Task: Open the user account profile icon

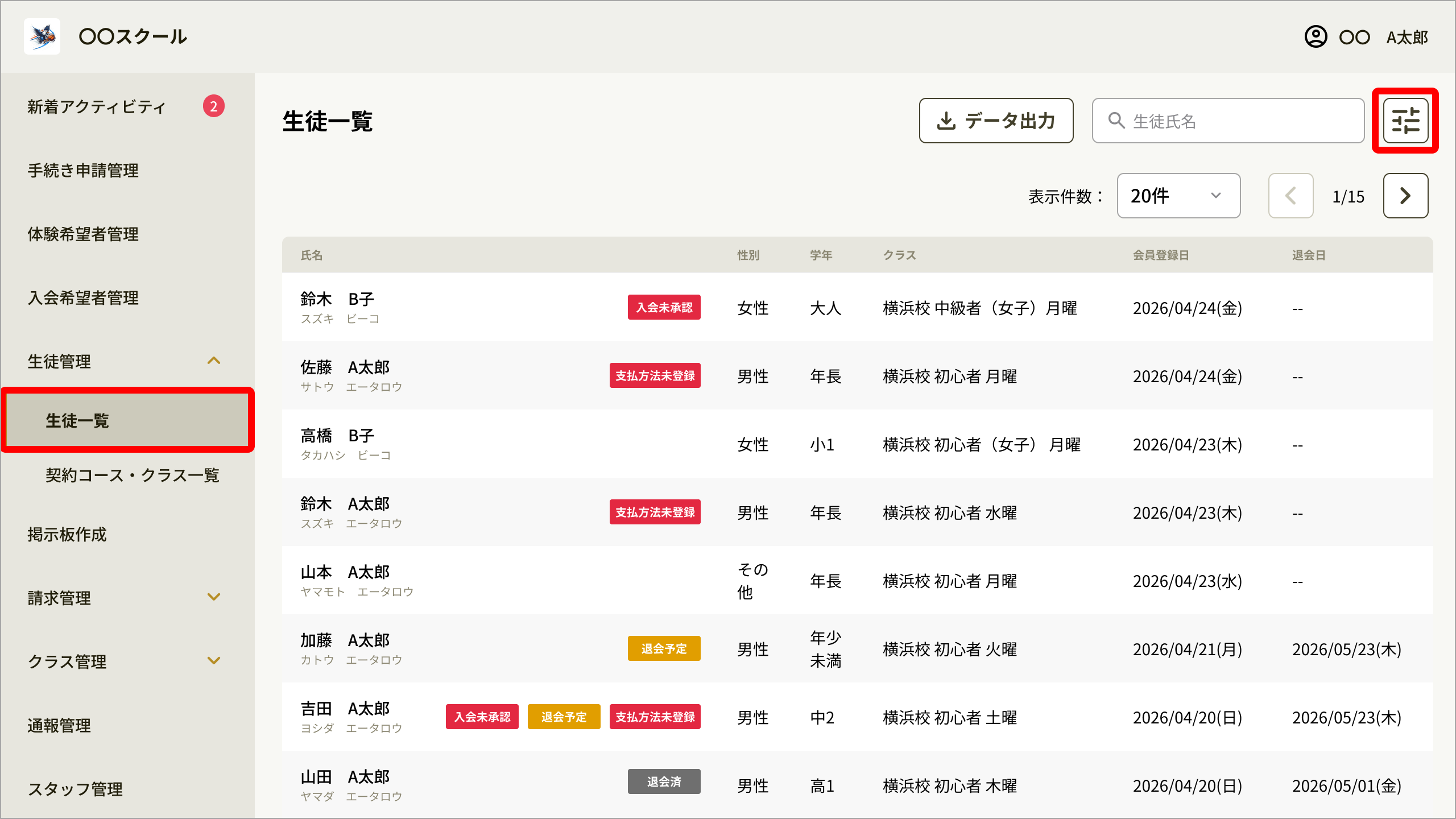Action: [1316, 37]
